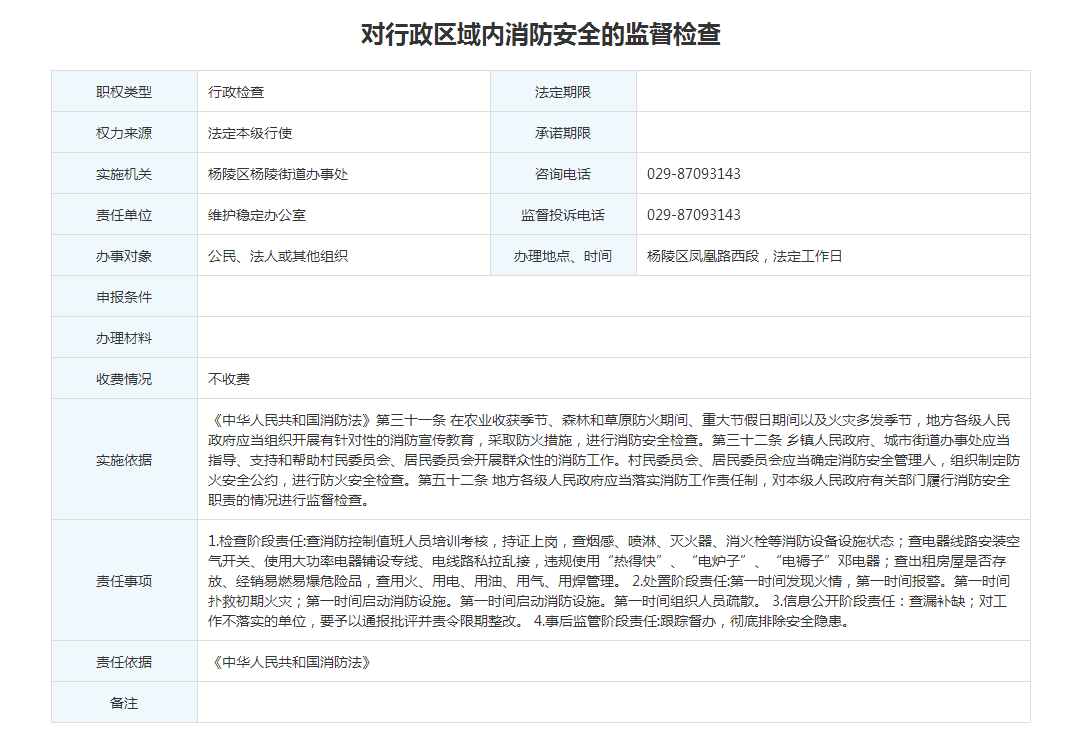Select the 杨陵区杨陵街道办事处 text

278,174
